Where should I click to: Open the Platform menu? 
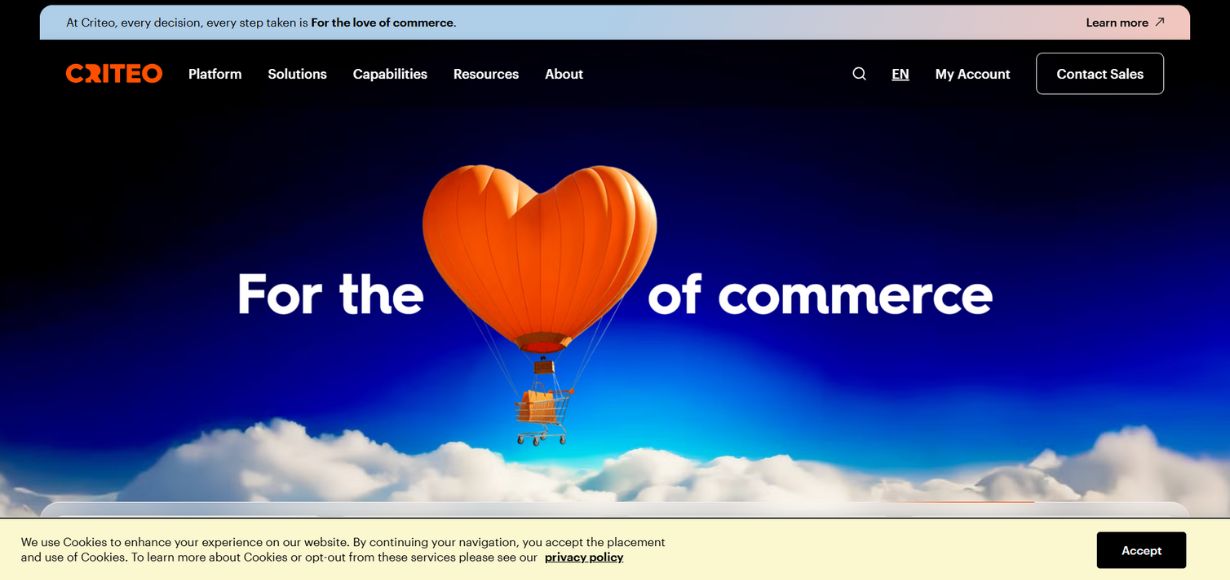[214, 73]
